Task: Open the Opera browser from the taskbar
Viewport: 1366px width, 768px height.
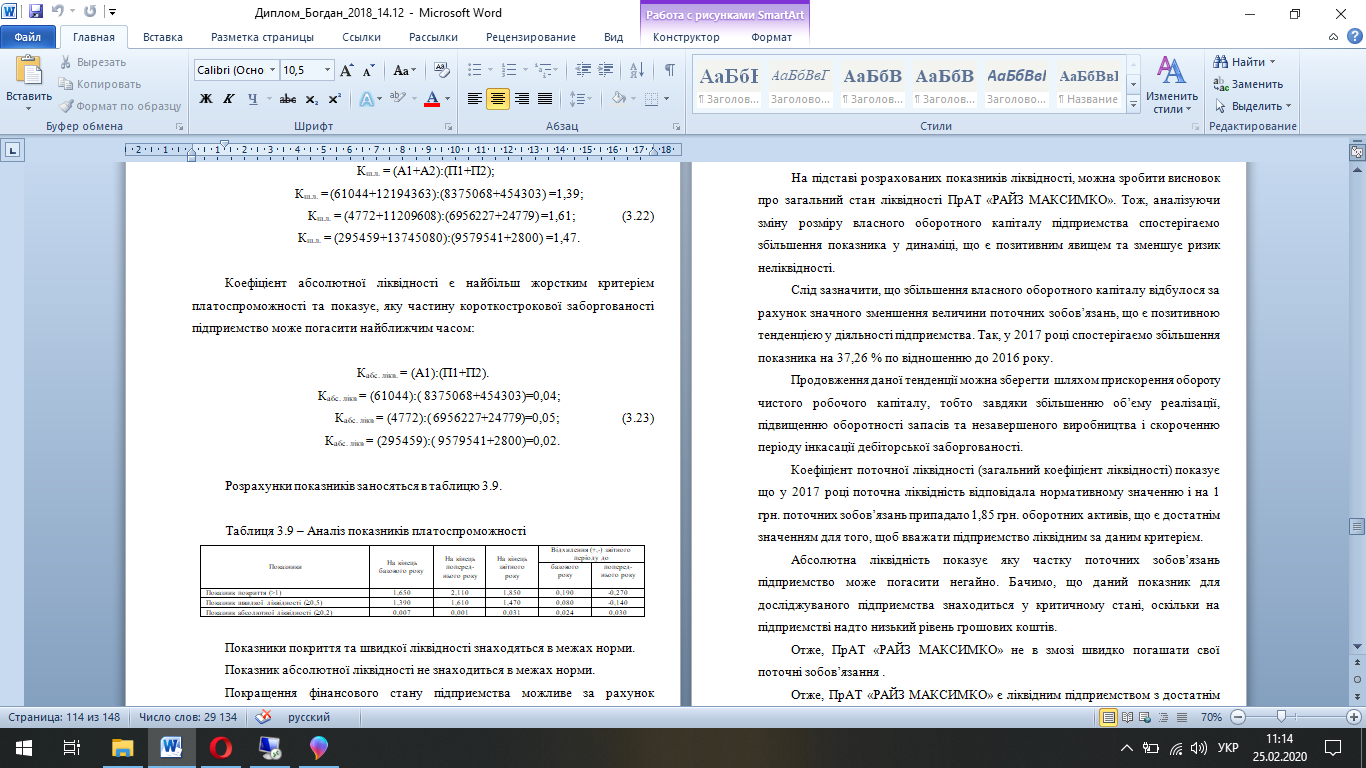Action: 219,746
